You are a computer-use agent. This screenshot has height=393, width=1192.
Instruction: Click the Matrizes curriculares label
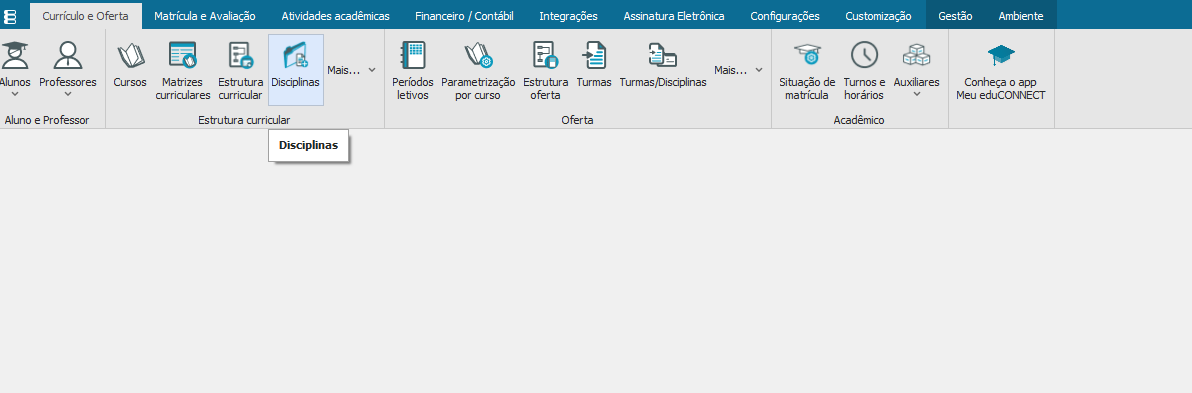click(182, 89)
